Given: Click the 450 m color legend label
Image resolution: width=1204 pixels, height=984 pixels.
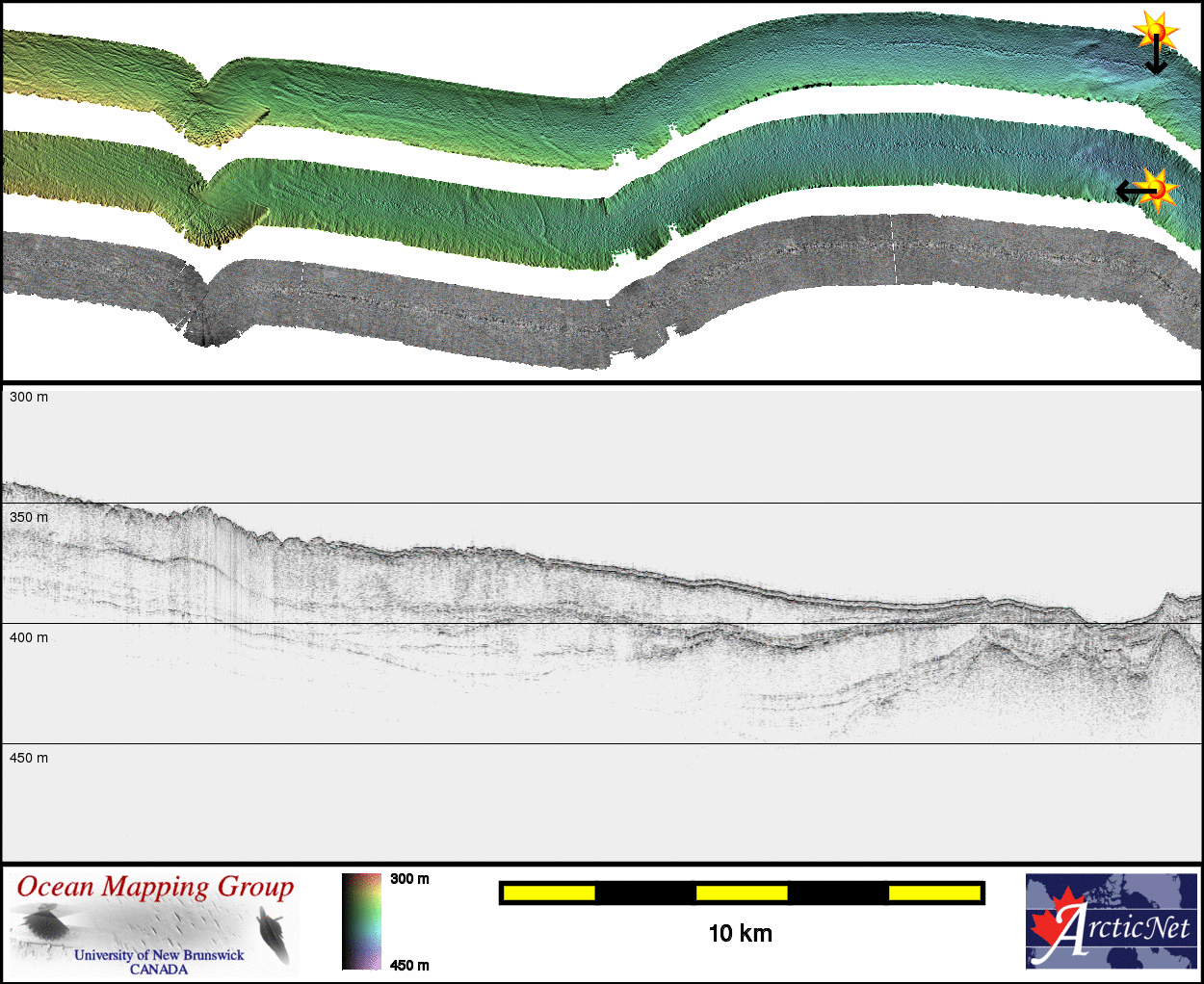Looking at the screenshot, I should pos(409,965).
